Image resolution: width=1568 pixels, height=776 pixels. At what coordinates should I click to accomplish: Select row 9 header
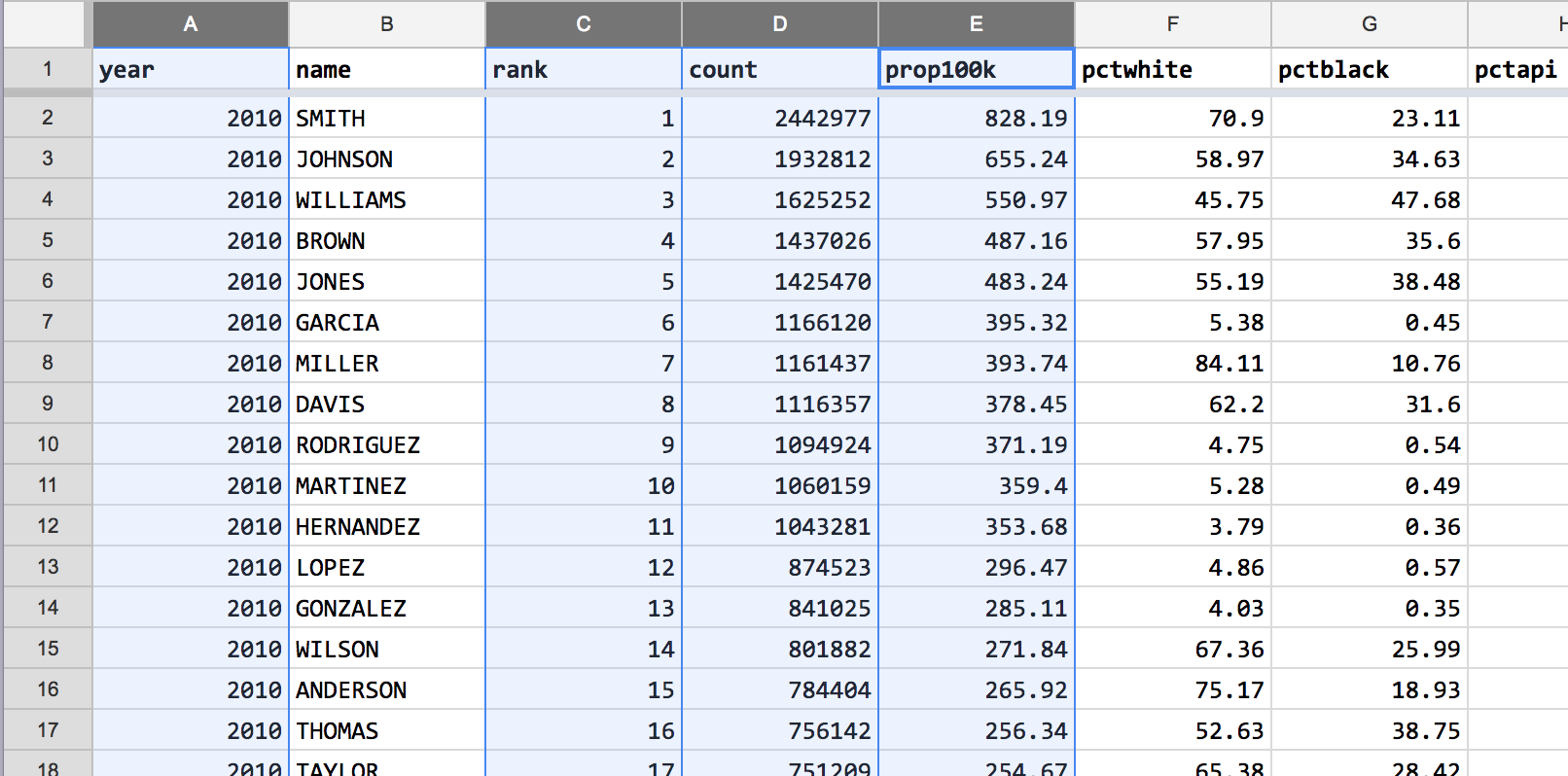point(47,404)
